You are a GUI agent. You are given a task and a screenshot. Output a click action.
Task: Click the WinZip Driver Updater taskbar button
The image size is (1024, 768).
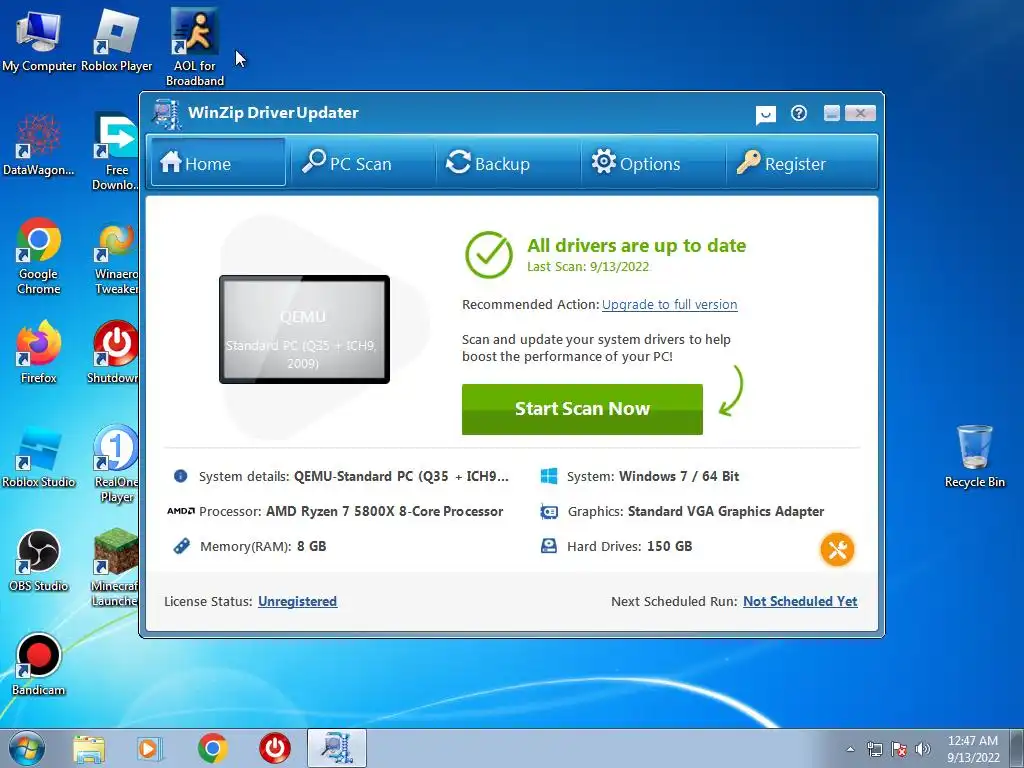(337, 748)
